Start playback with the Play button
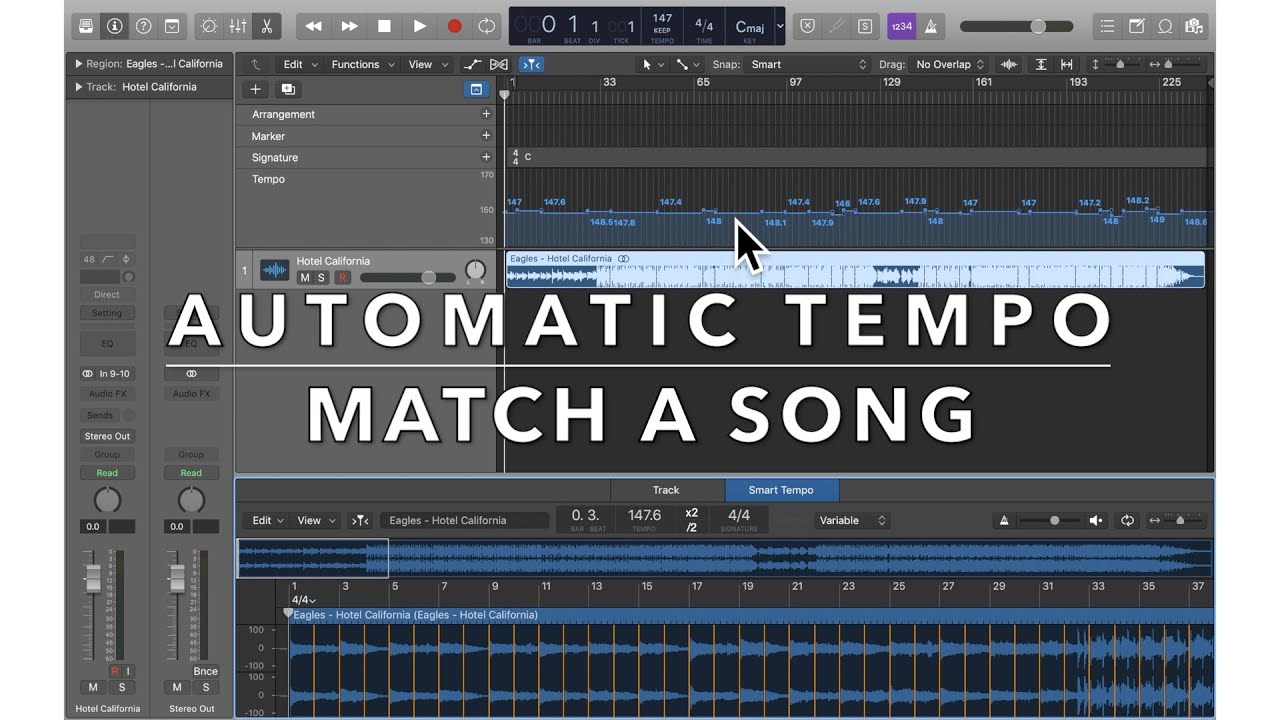 (420, 26)
